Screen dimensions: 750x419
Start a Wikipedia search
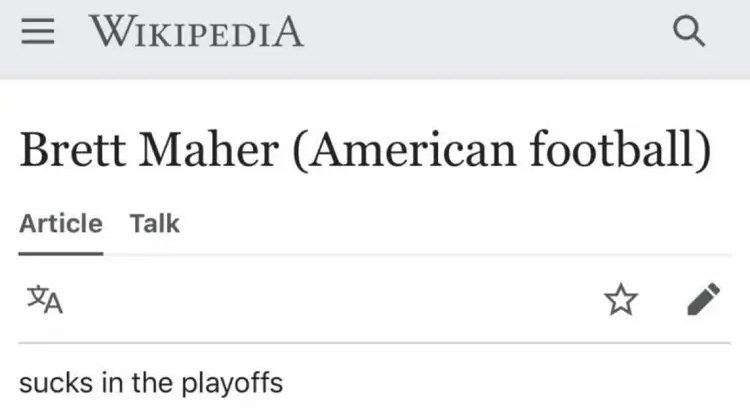coord(689,32)
